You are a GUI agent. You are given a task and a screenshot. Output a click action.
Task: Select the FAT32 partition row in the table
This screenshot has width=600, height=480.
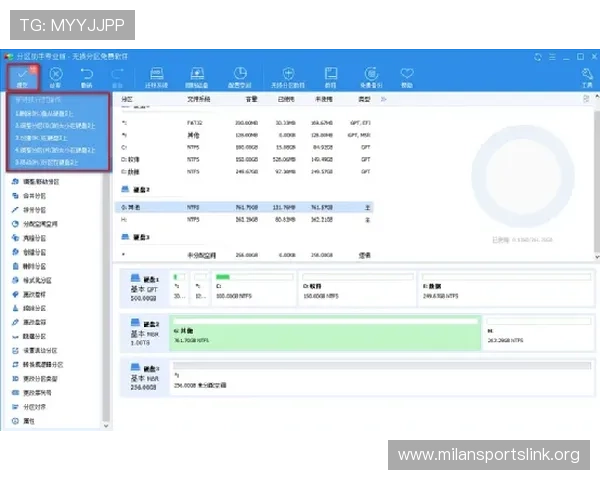[x=245, y=123]
